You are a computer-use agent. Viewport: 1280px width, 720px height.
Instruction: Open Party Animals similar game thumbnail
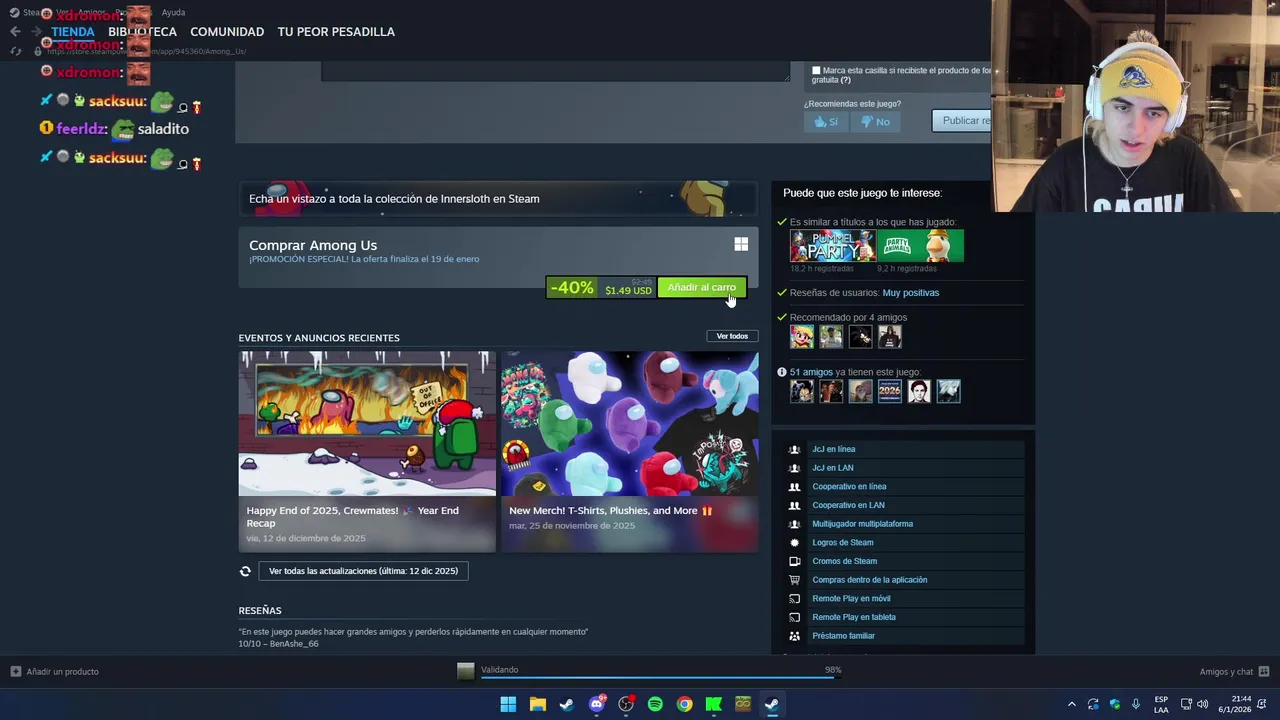coord(921,246)
